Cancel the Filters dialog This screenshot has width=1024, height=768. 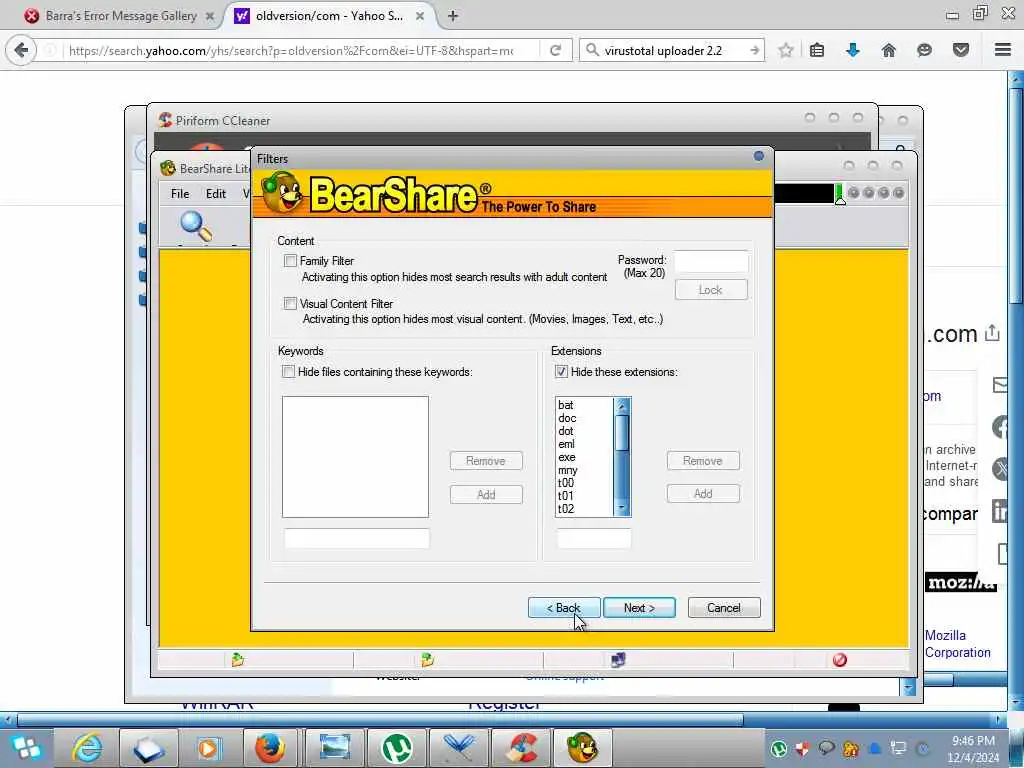click(724, 608)
